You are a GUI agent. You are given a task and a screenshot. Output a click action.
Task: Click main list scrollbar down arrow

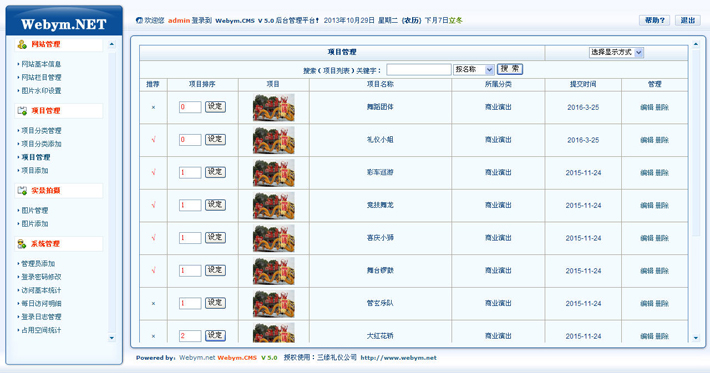point(696,338)
